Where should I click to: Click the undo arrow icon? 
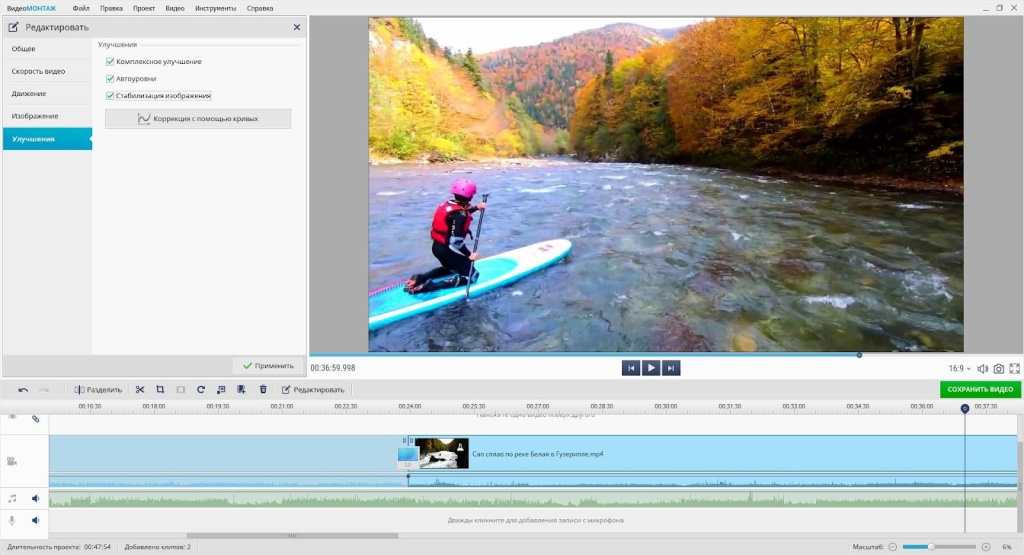point(23,389)
